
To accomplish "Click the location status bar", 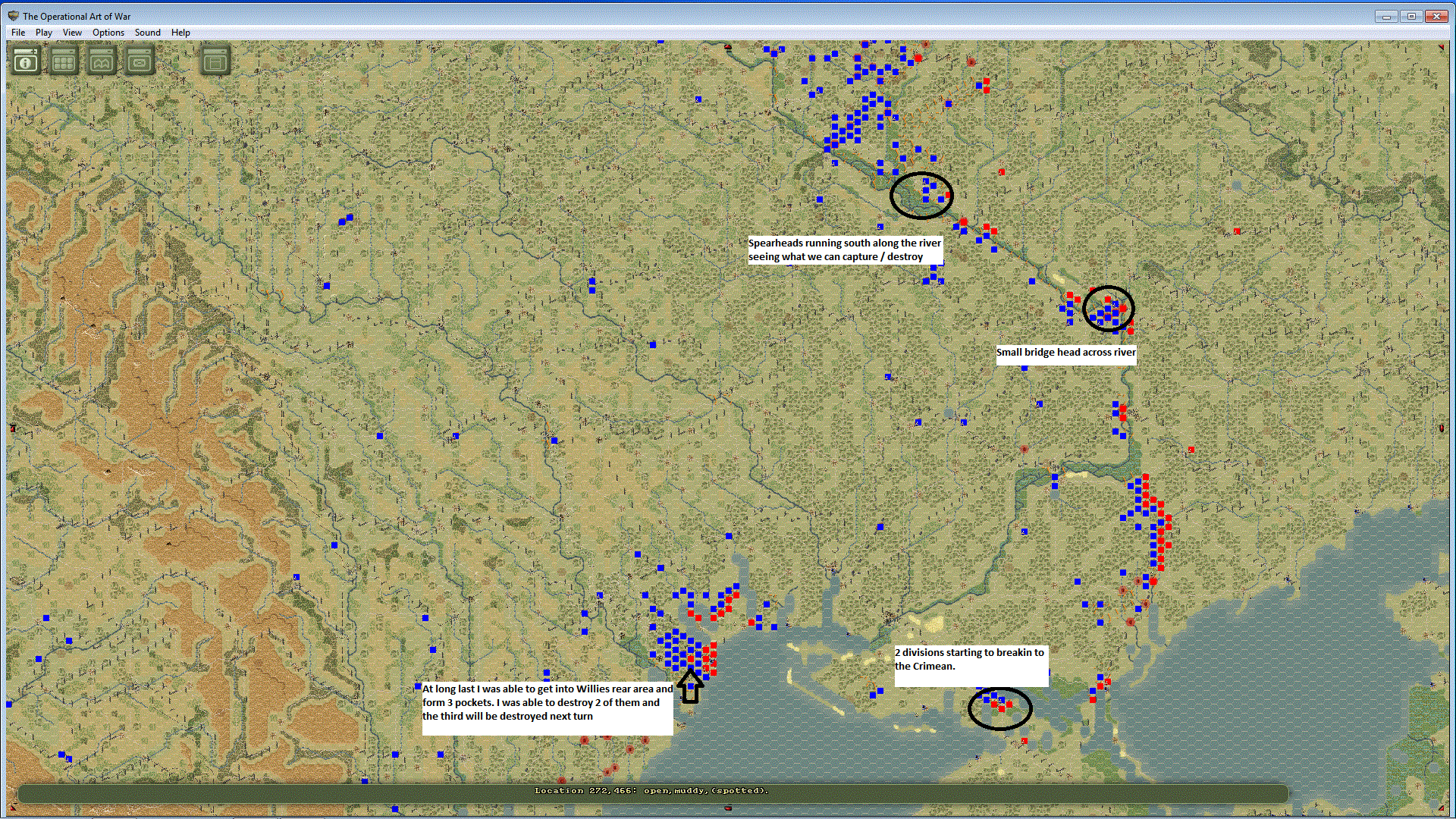I will click(x=652, y=792).
